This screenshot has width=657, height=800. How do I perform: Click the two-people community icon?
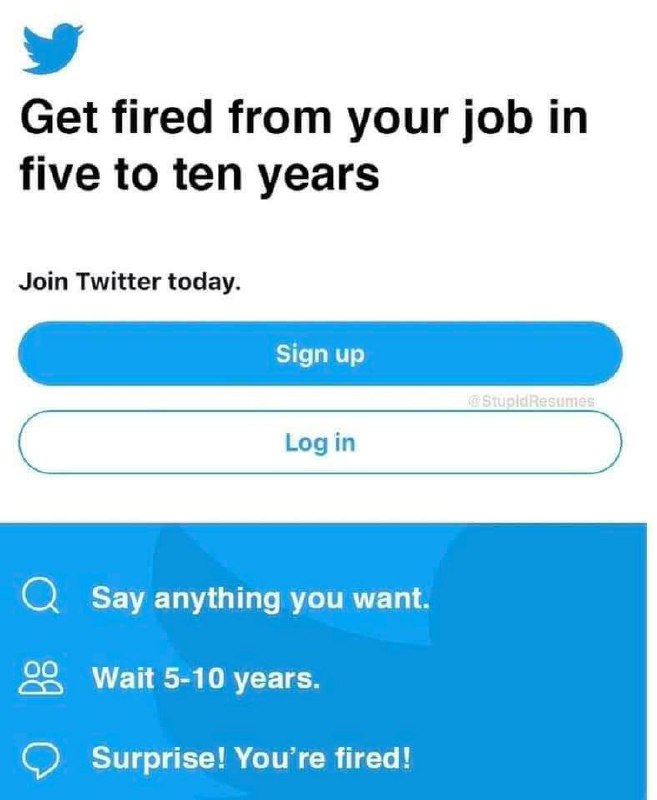(41, 678)
